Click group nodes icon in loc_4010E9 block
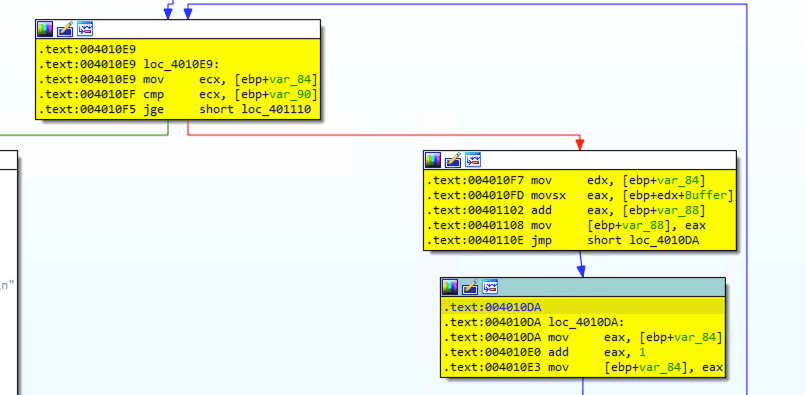Image resolution: width=806 pixels, height=395 pixels. 85,29
